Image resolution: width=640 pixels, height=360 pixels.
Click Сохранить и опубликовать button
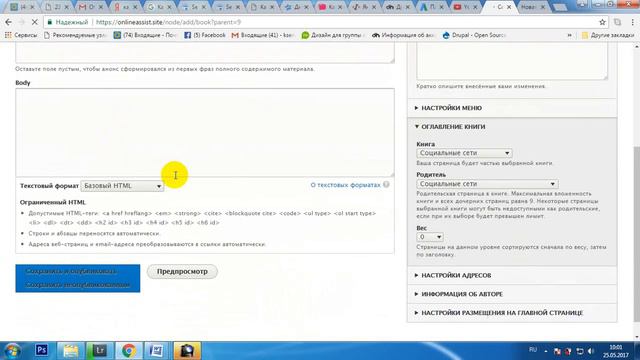[x=71, y=271]
